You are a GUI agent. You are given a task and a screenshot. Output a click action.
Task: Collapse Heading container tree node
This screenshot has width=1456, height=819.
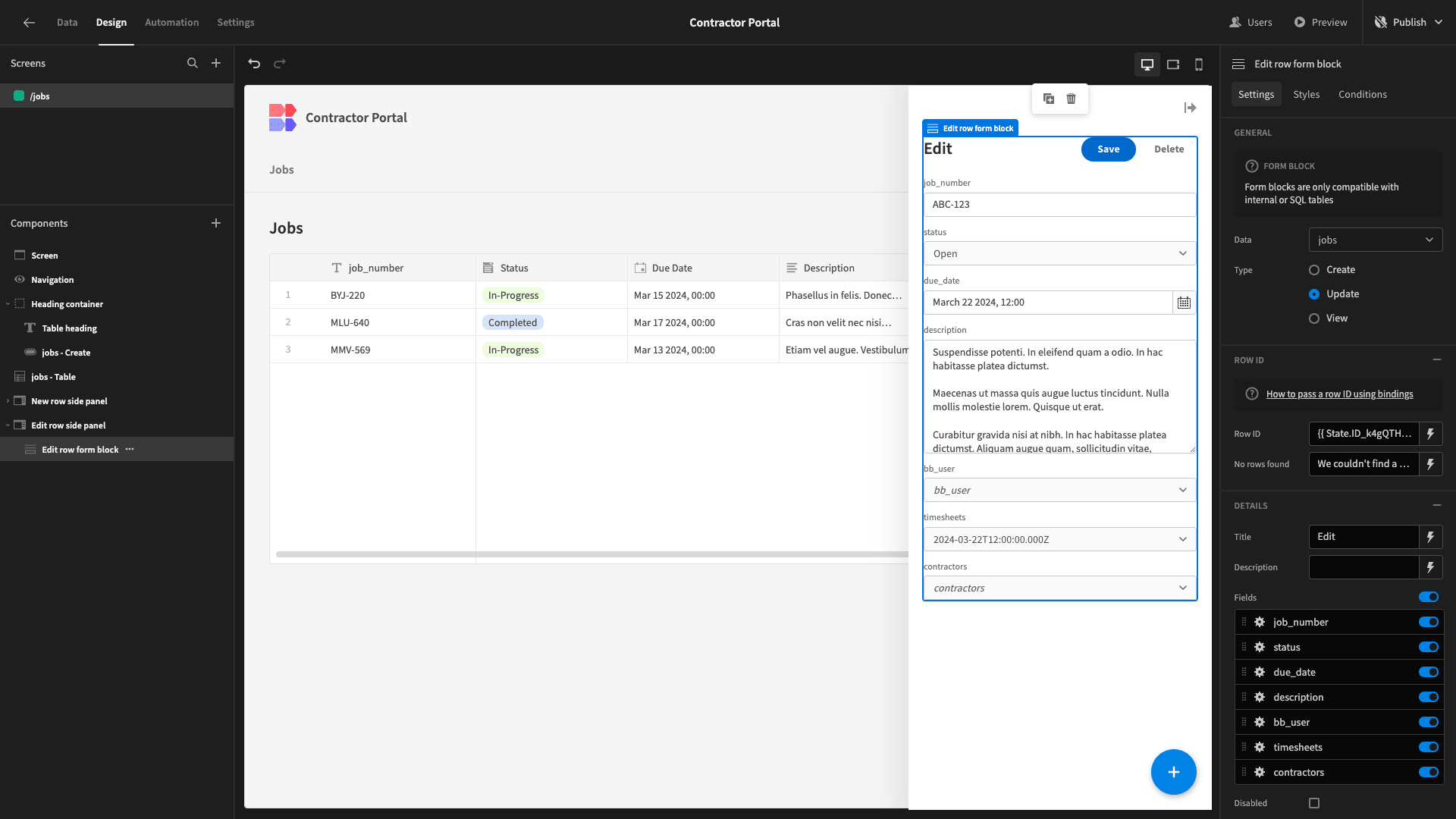point(8,304)
